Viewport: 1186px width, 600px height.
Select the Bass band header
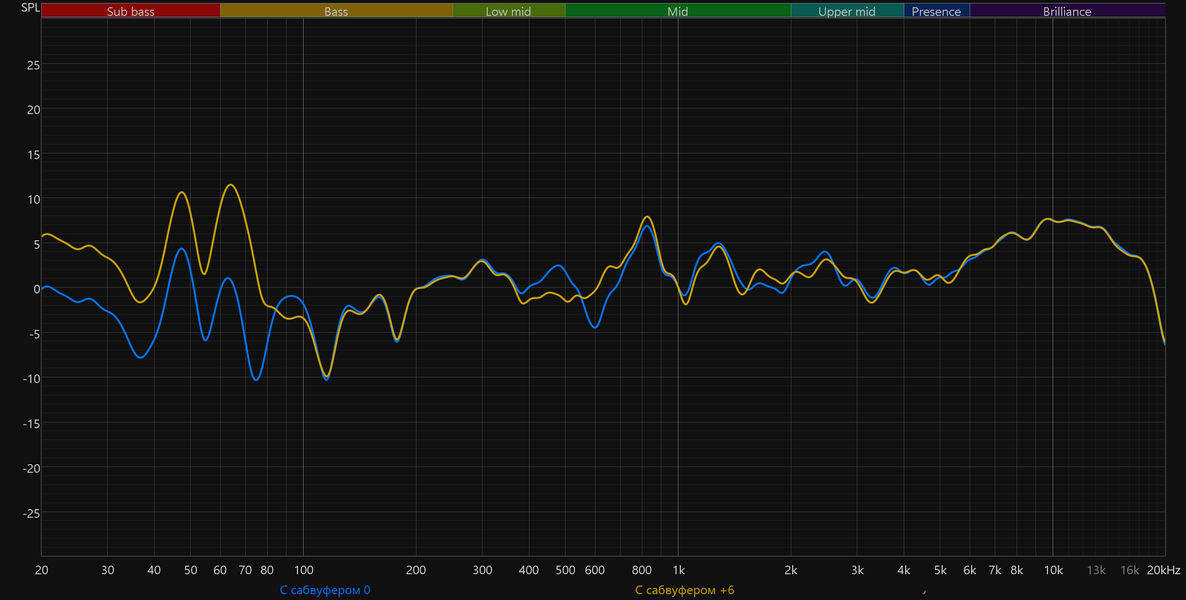click(337, 11)
